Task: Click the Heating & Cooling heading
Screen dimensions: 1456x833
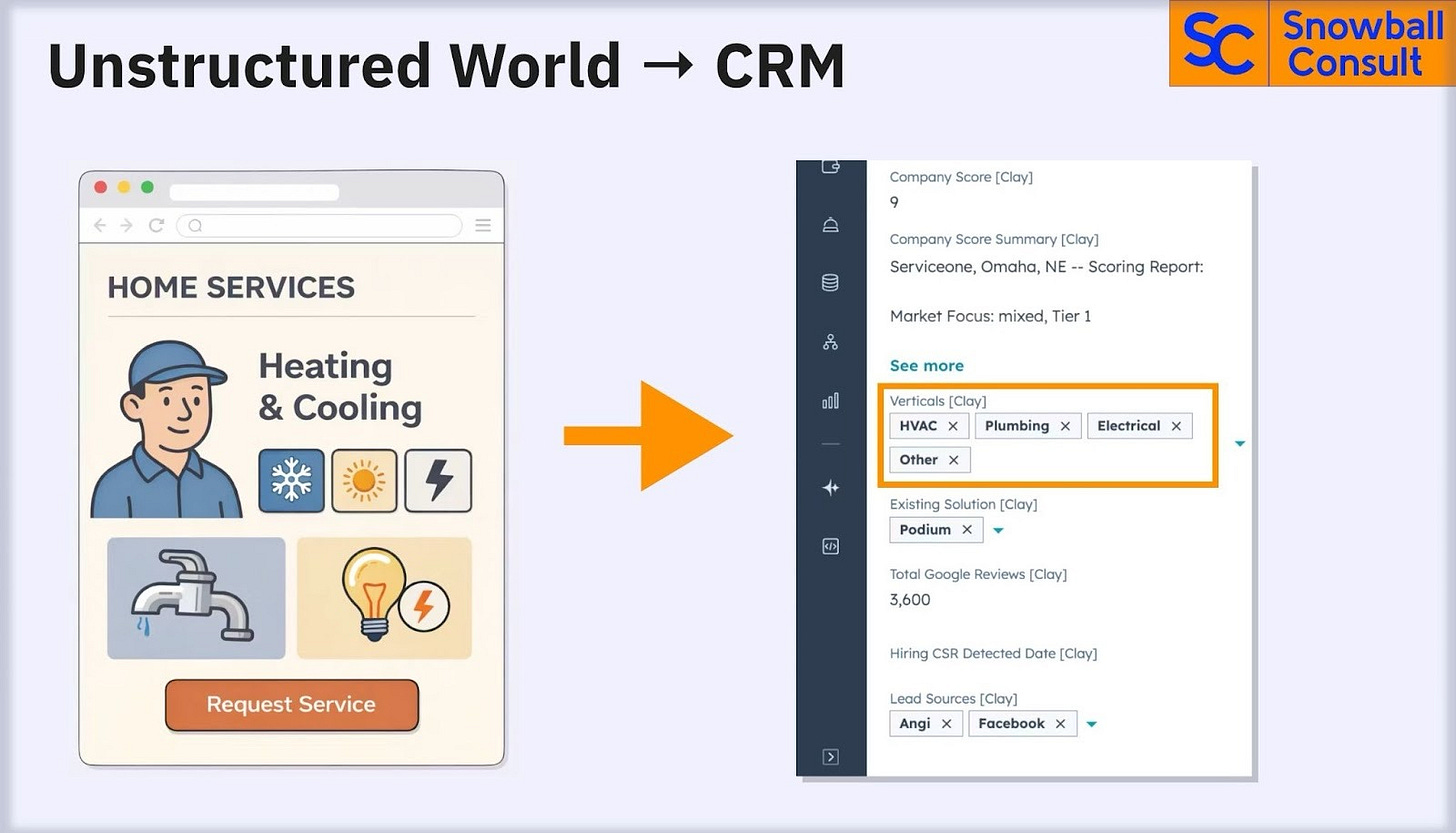Action: (x=340, y=387)
